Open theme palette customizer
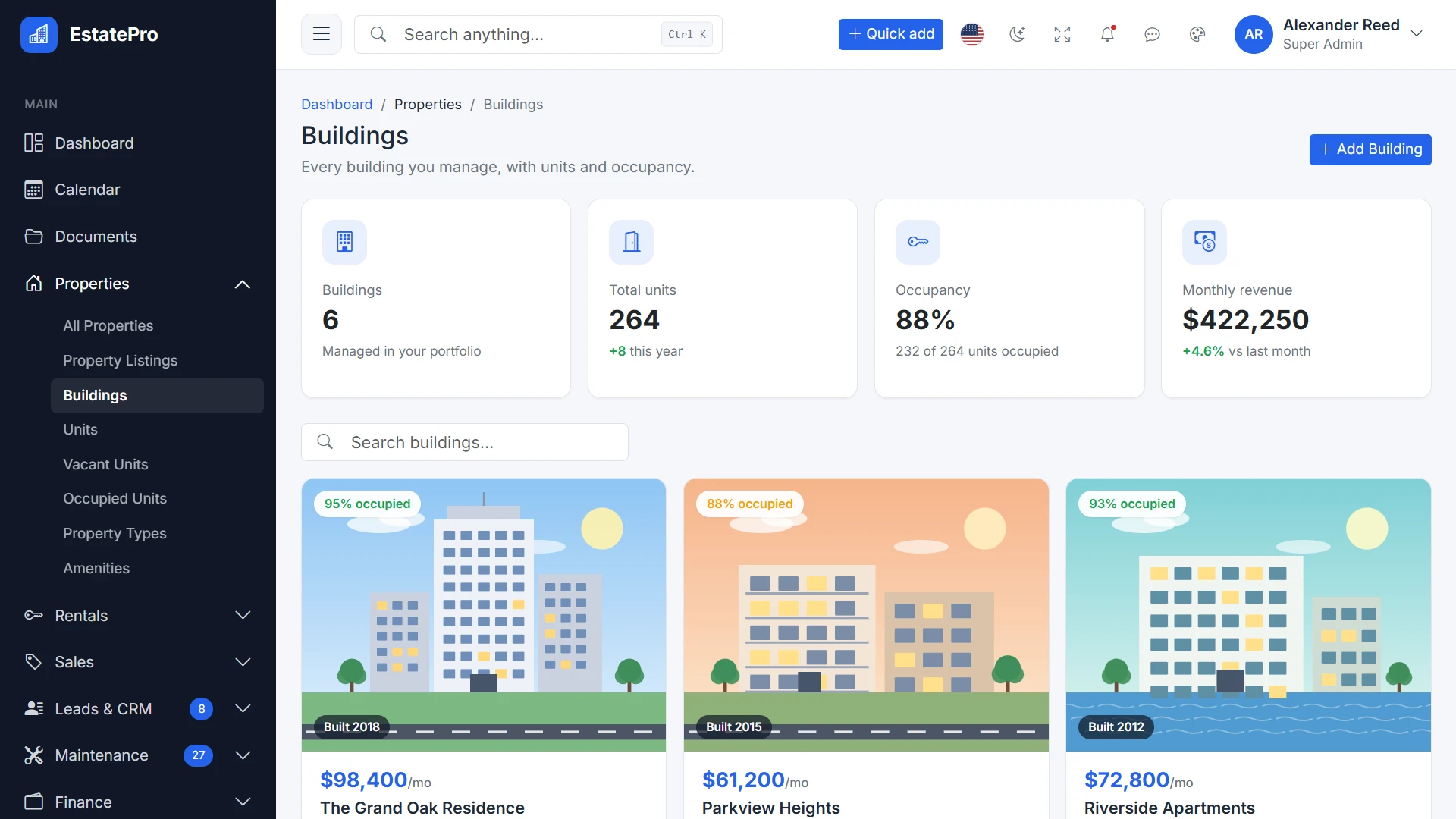The width and height of the screenshot is (1456, 819). 1197,34
